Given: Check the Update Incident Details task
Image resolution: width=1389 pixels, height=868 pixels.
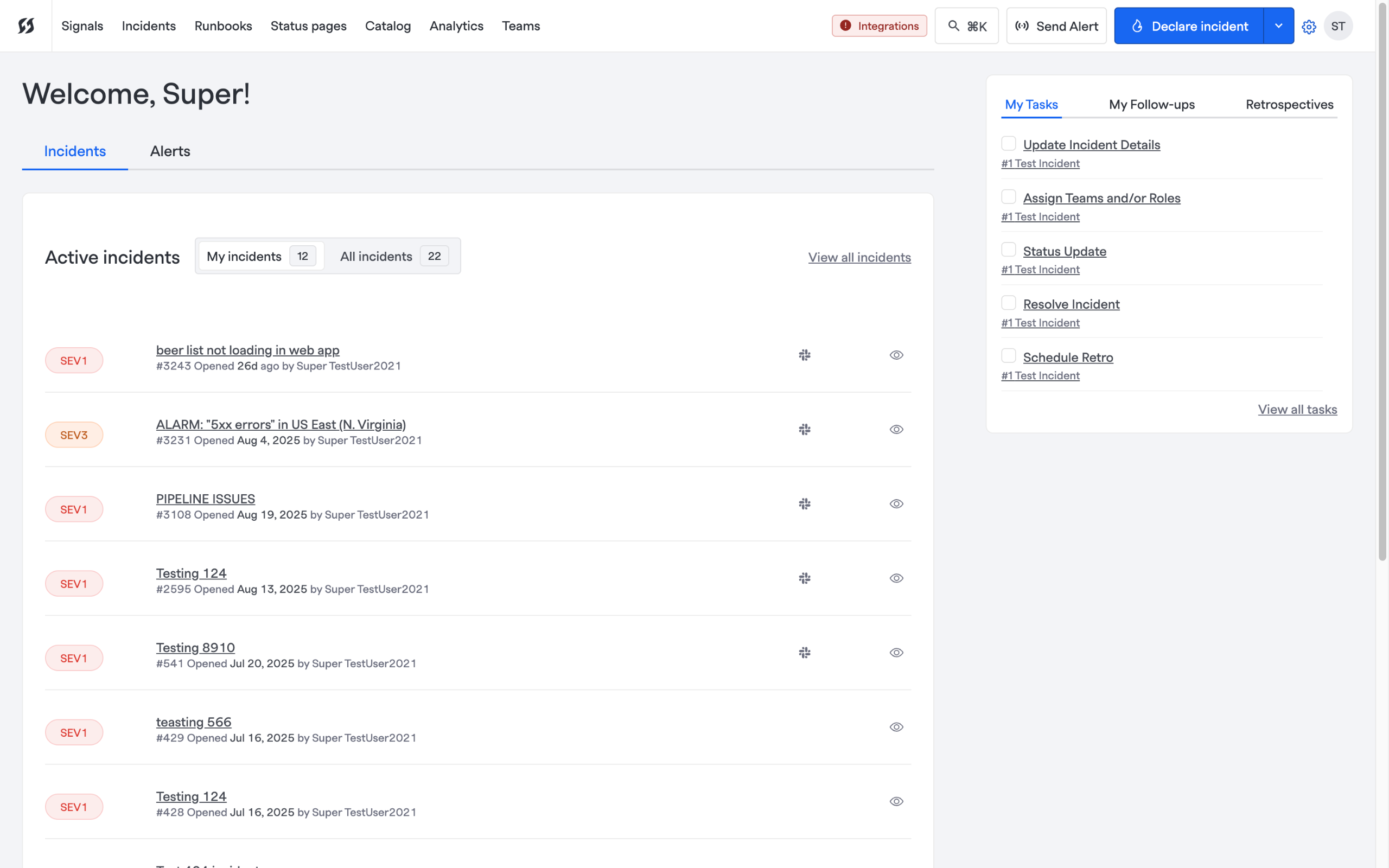Looking at the screenshot, I should [1009, 144].
